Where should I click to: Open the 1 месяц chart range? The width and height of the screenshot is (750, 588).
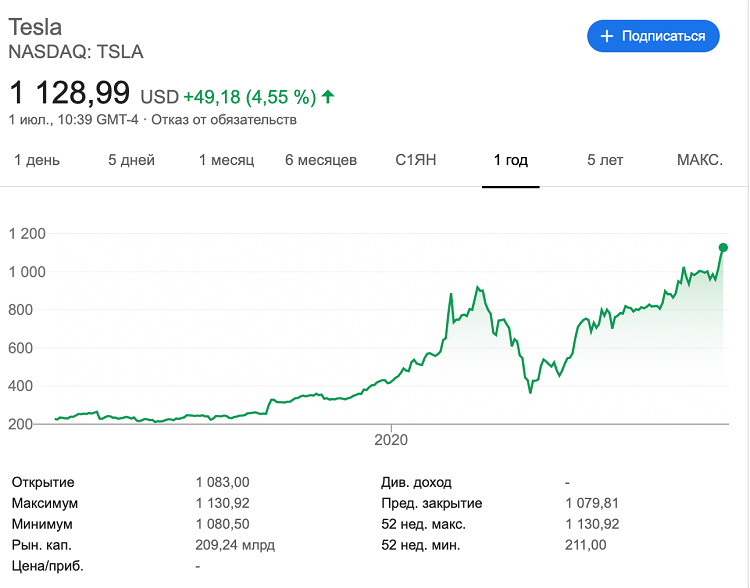point(227,160)
